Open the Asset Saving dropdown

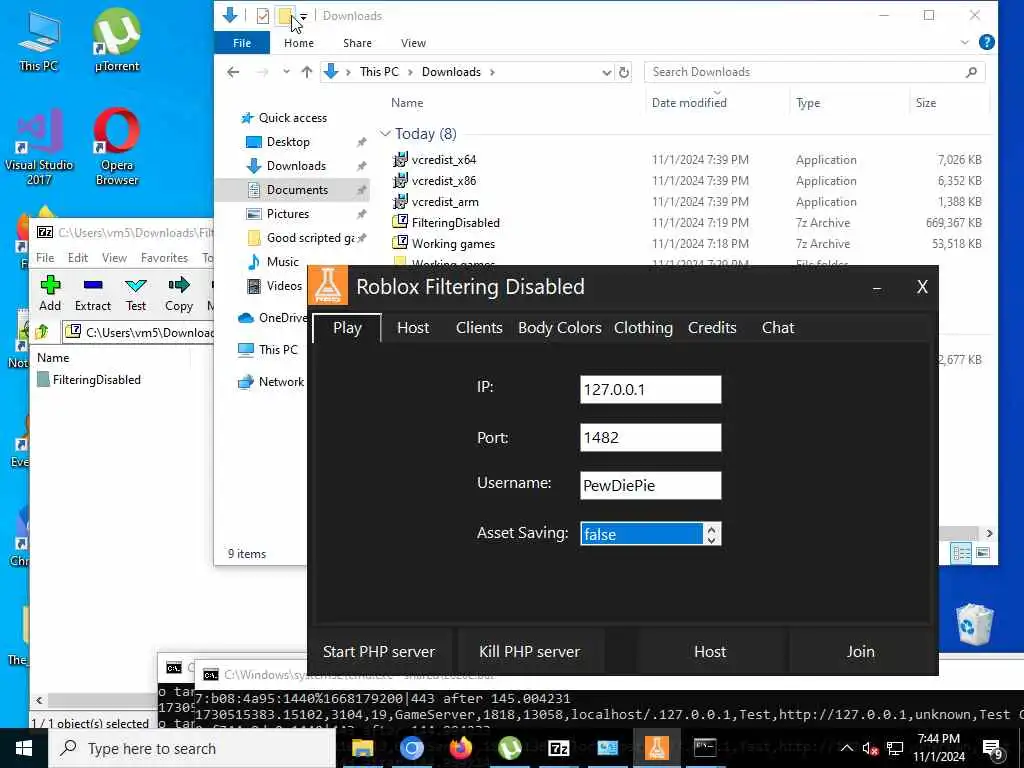tap(712, 534)
